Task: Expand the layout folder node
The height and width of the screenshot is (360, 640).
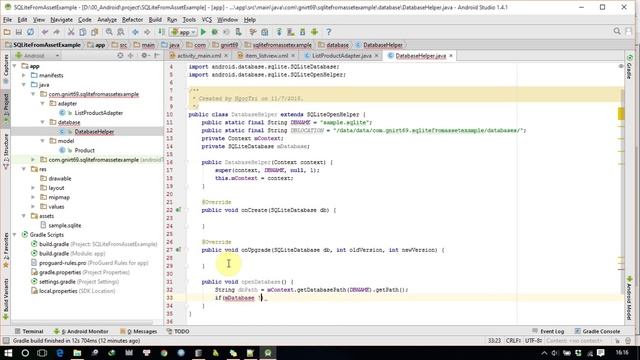Action: tap(33, 188)
